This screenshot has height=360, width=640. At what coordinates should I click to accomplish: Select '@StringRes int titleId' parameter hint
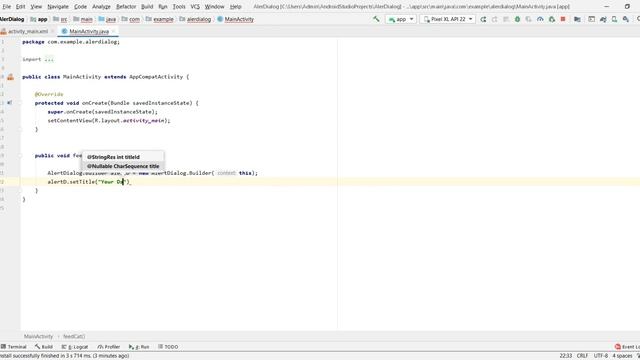tap(123, 157)
